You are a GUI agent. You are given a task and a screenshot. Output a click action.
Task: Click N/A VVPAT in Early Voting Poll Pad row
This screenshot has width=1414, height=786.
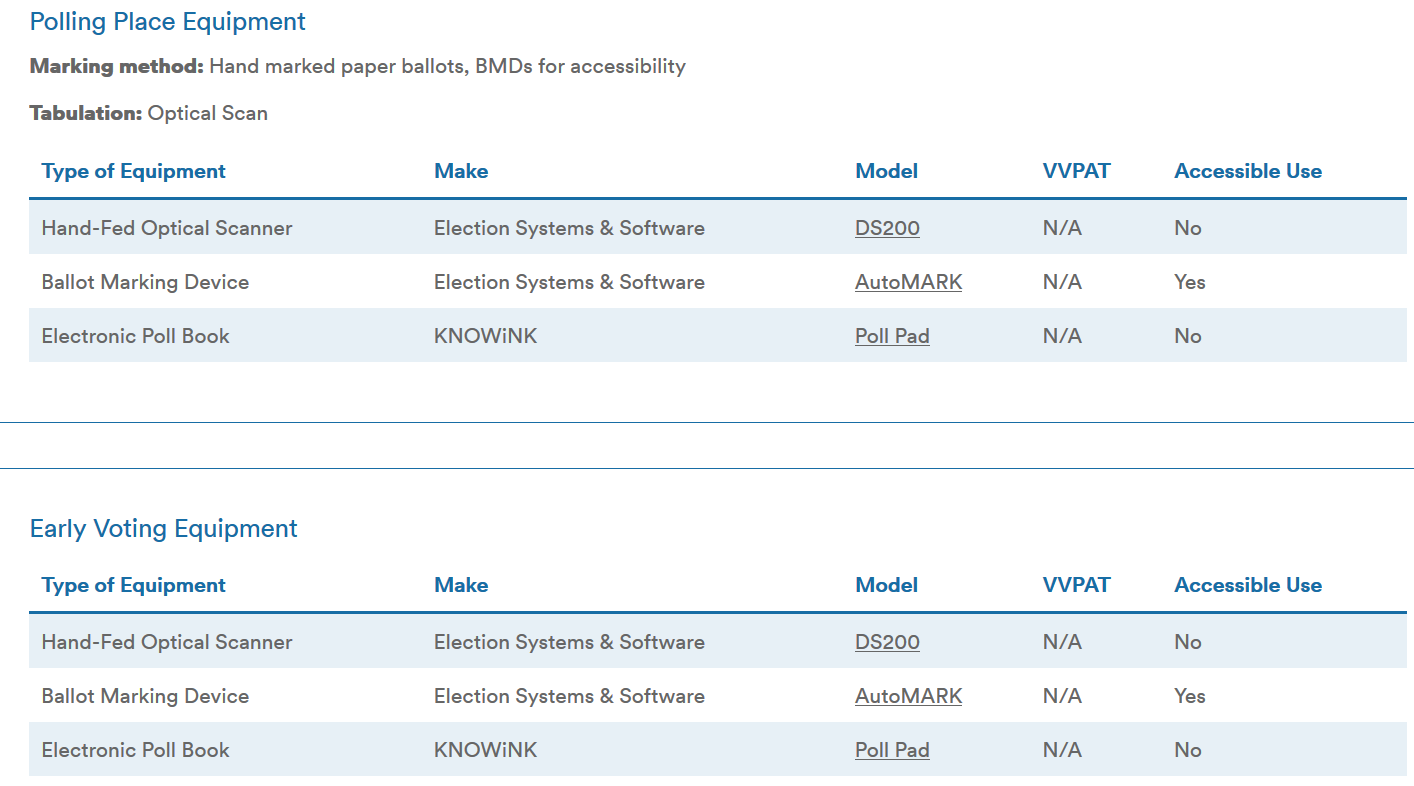pos(1062,750)
